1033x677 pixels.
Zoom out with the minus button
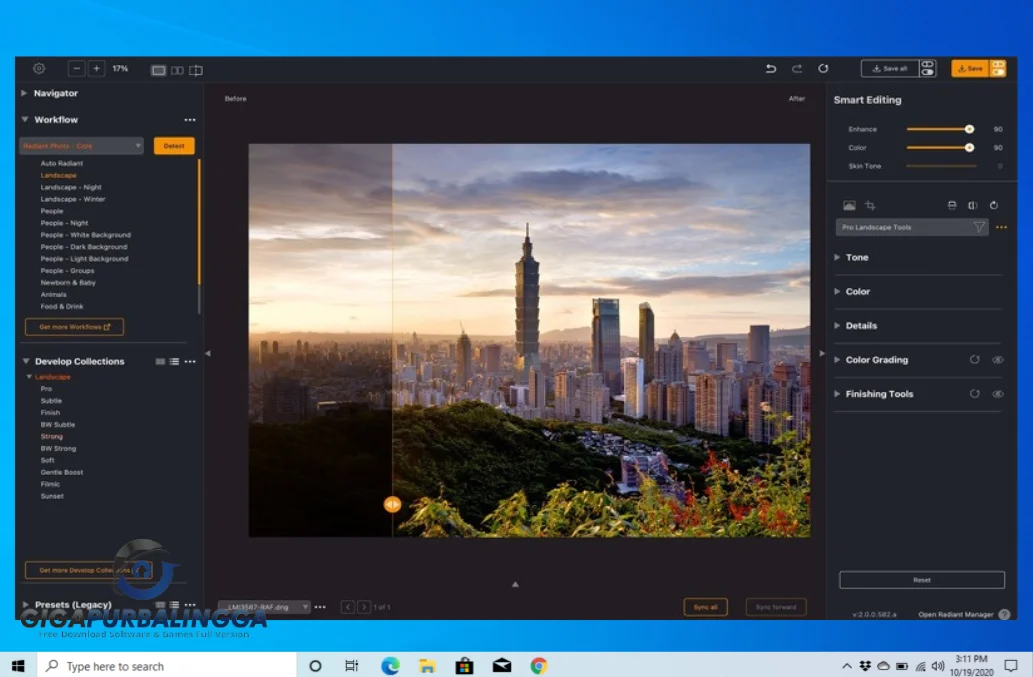[76, 68]
